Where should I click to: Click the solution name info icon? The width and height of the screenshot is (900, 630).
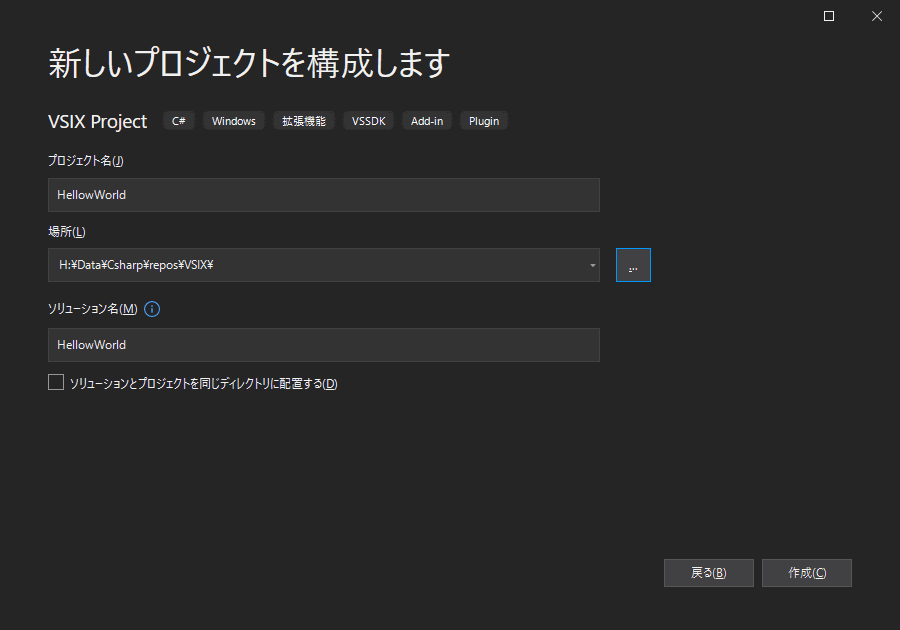tap(152, 309)
